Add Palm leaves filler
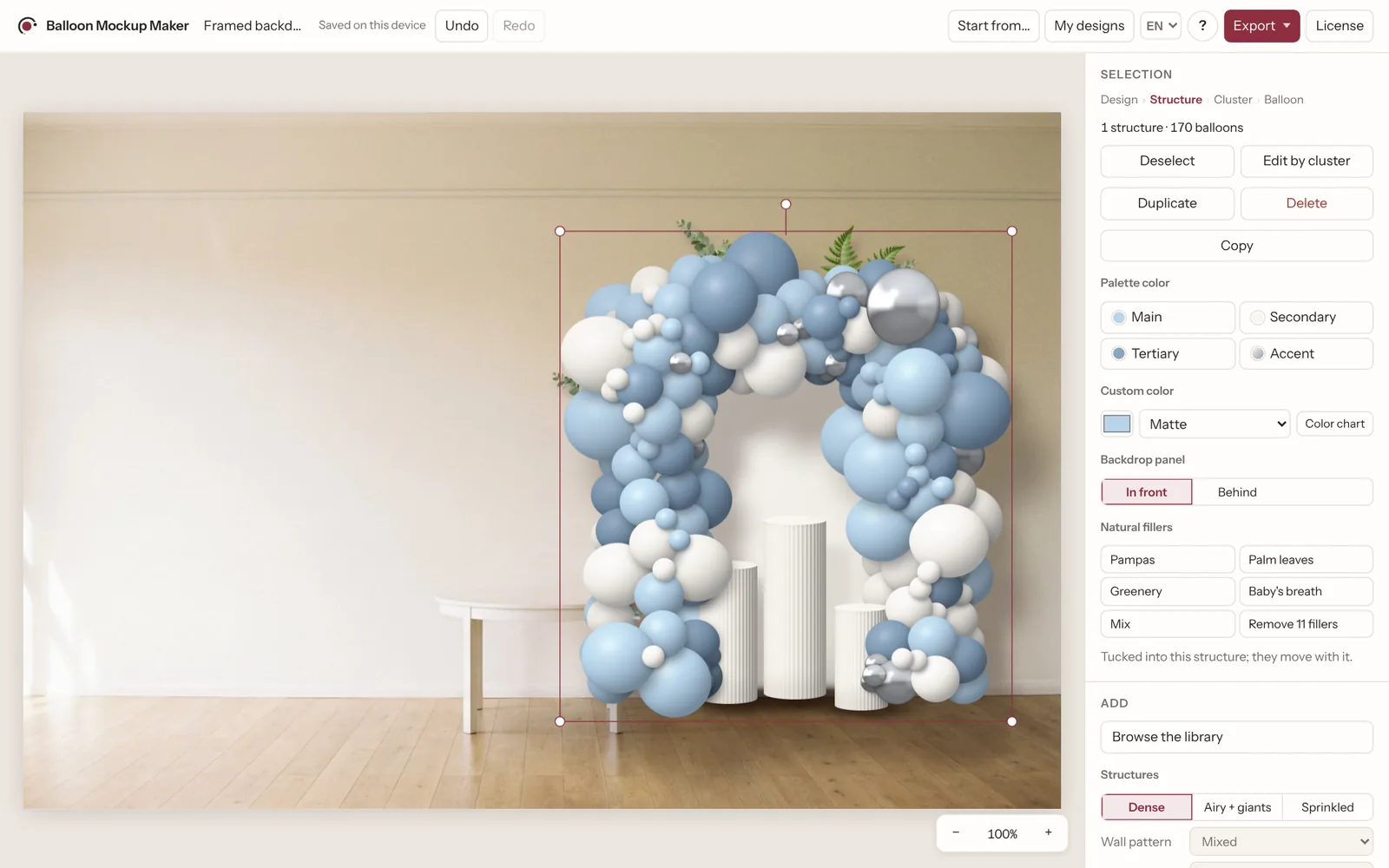1389x868 pixels. pos(1306,560)
